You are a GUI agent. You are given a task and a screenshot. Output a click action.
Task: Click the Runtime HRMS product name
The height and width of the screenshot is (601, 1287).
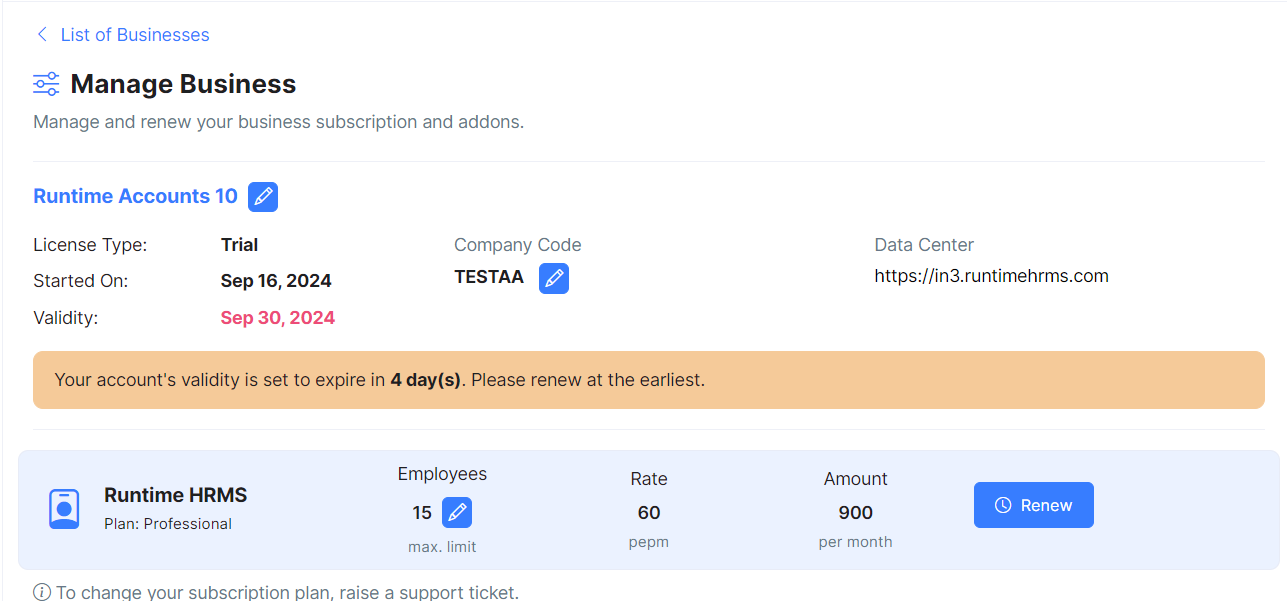[175, 495]
